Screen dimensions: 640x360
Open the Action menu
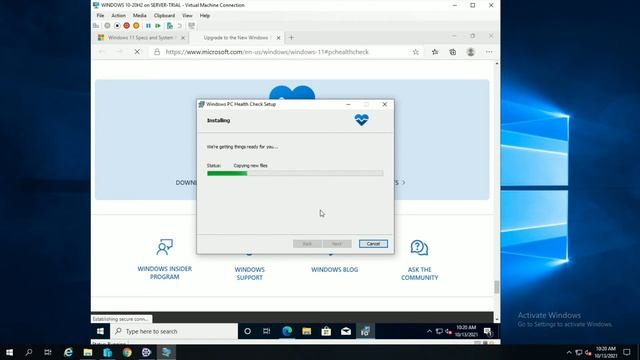pyautogui.click(x=118, y=16)
